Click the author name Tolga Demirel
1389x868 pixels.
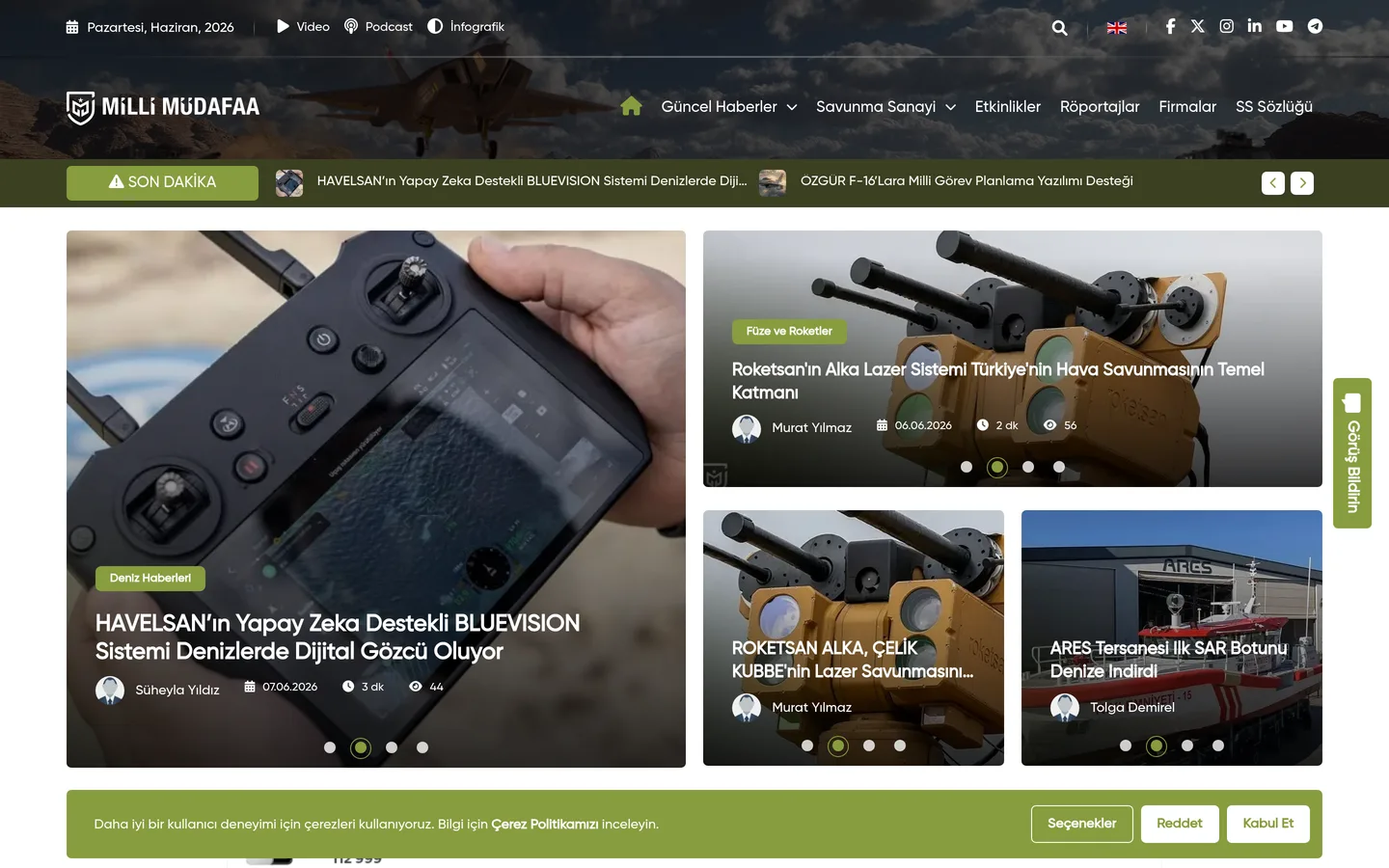point(1132,708)
